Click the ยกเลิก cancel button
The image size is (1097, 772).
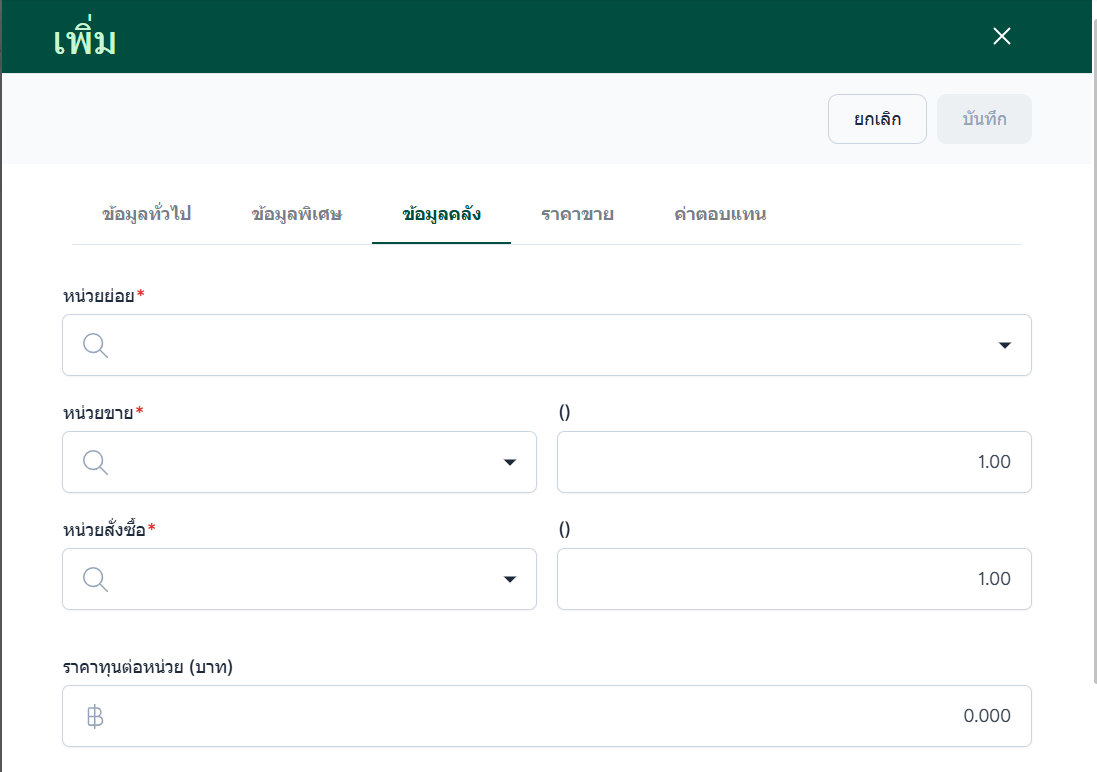[877, 119]
